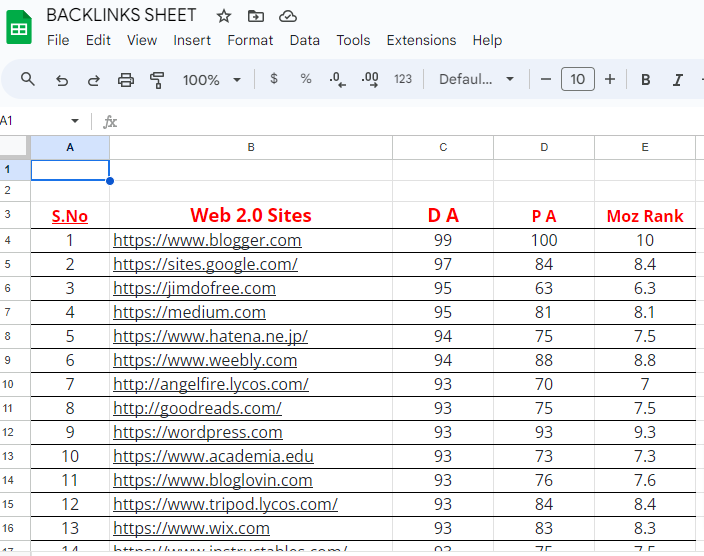Click the Undo arrow icon
The image size is (704, 556).
[62, 80]
